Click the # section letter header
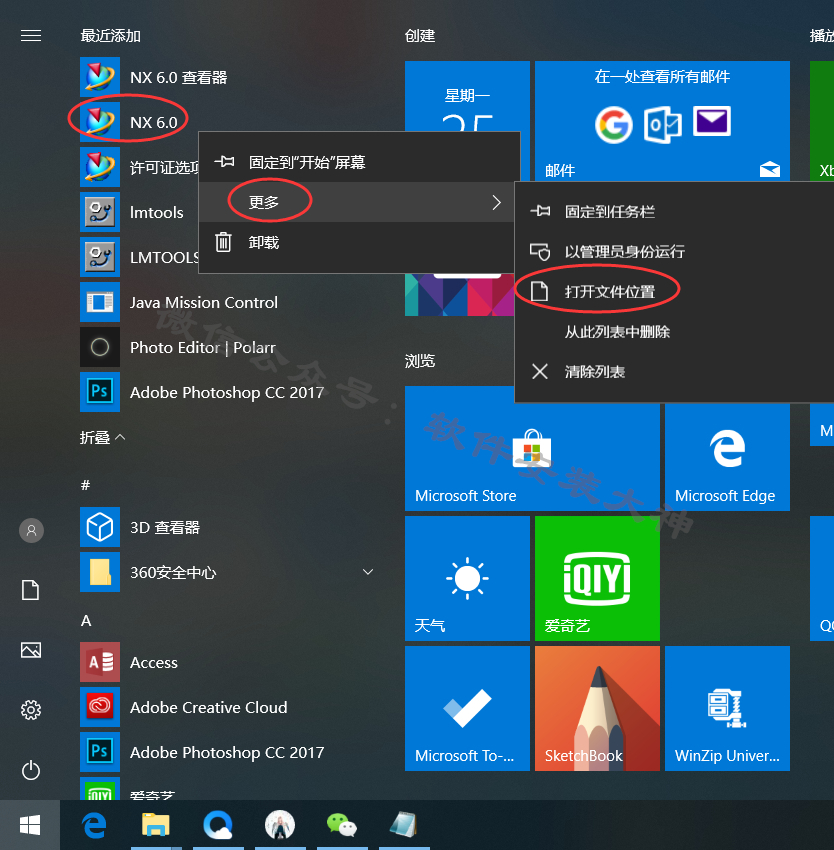This screenshot has height=850, width=834. tap(85, 485)
